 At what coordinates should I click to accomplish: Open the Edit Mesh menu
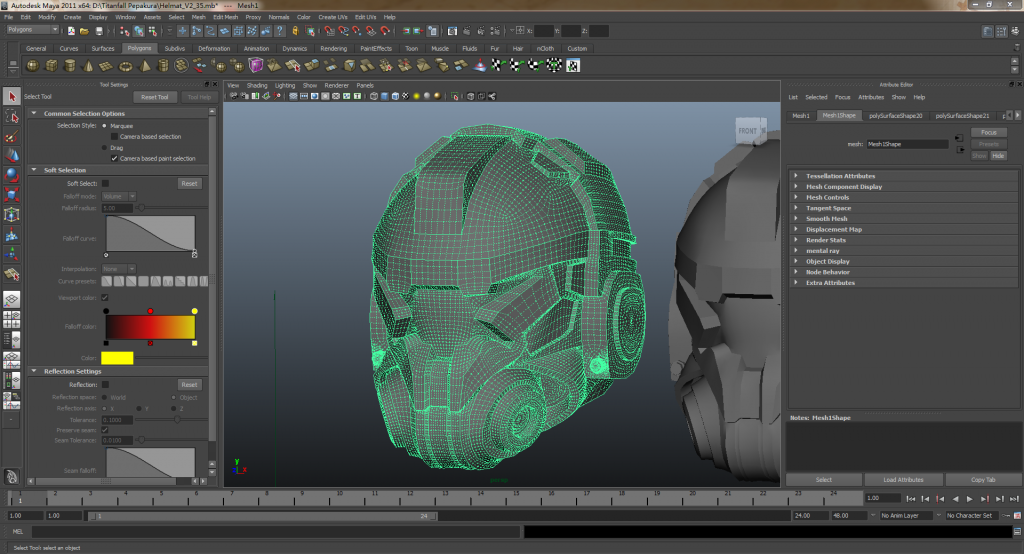click(225, 17)
